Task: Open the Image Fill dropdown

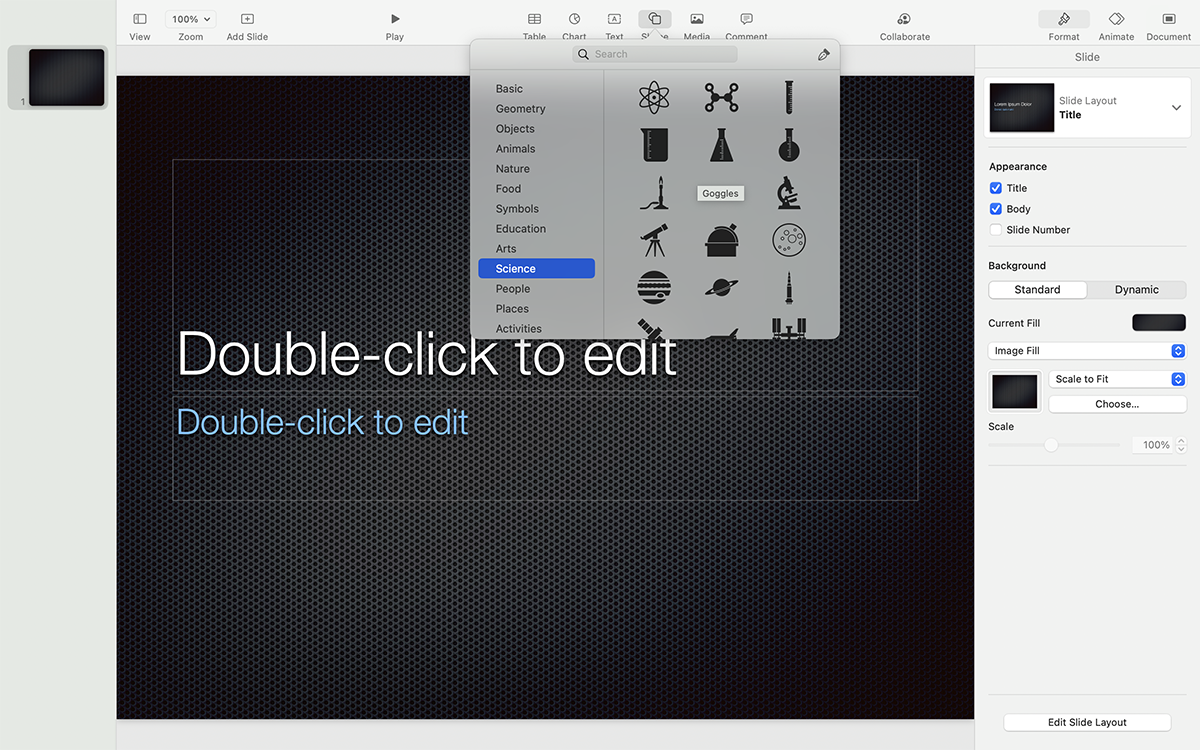Action: click(x=1087, y=351)
